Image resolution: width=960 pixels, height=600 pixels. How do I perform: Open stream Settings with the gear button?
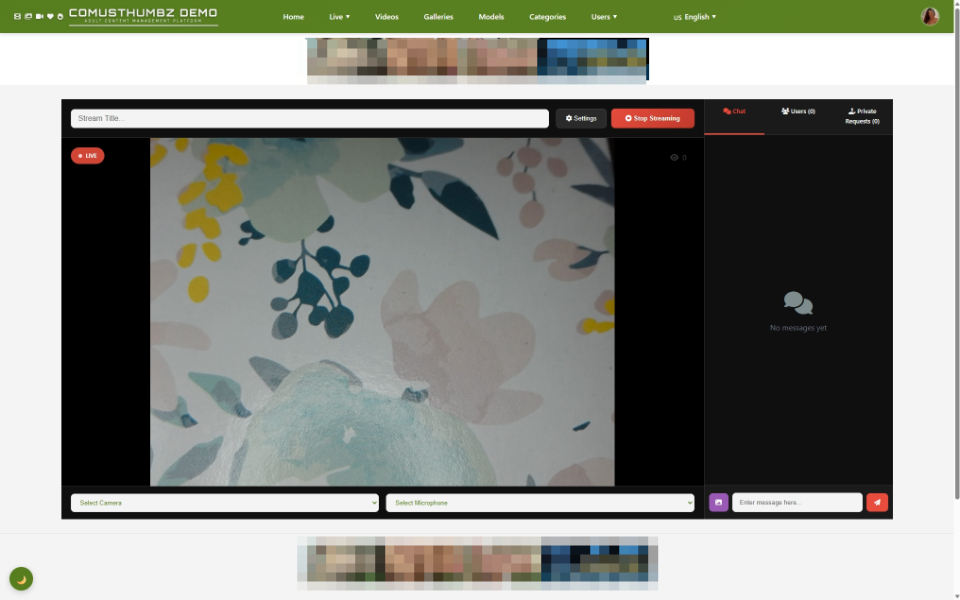point(581,118)
